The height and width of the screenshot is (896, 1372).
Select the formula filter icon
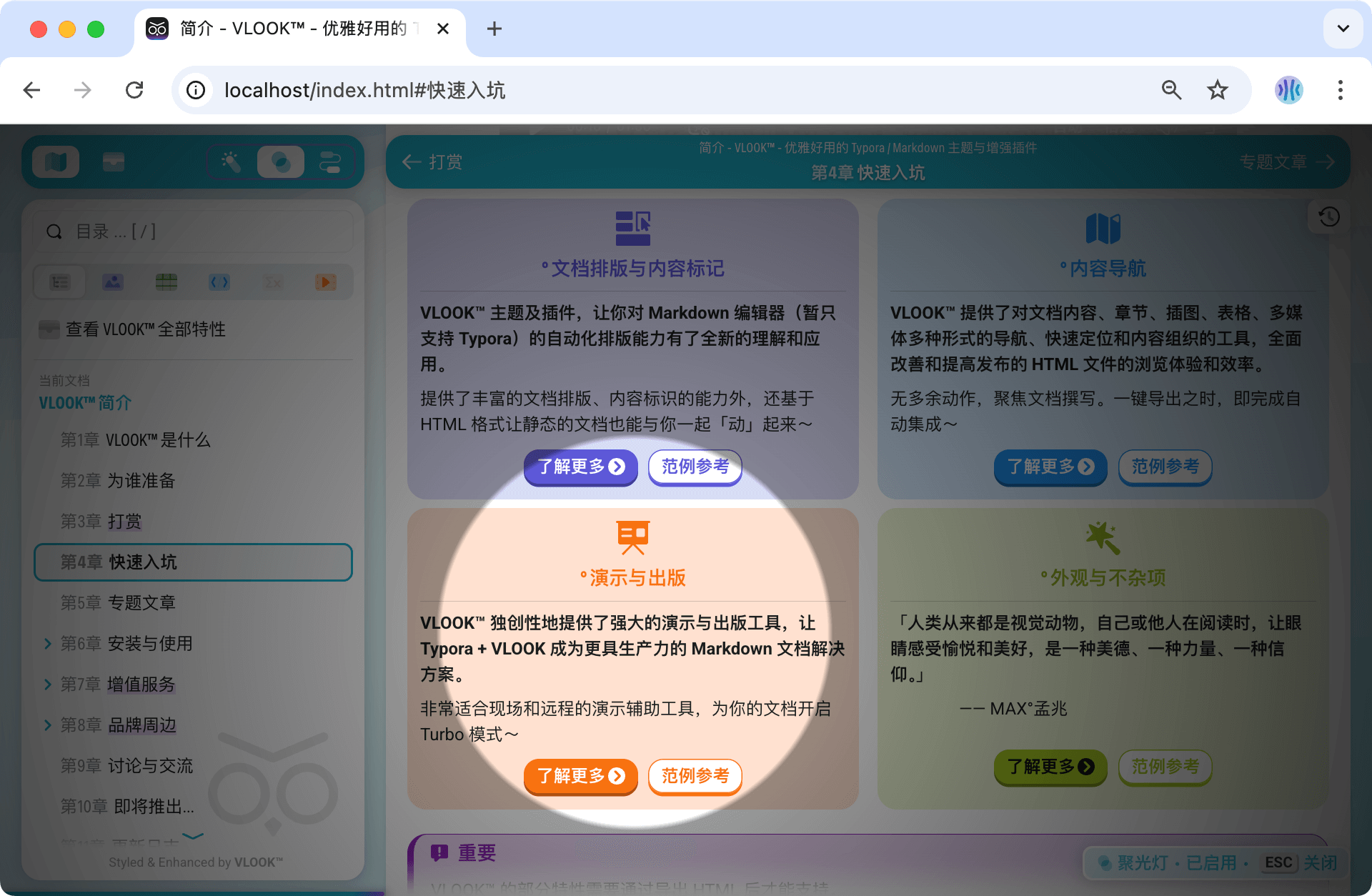coord(272,282)
